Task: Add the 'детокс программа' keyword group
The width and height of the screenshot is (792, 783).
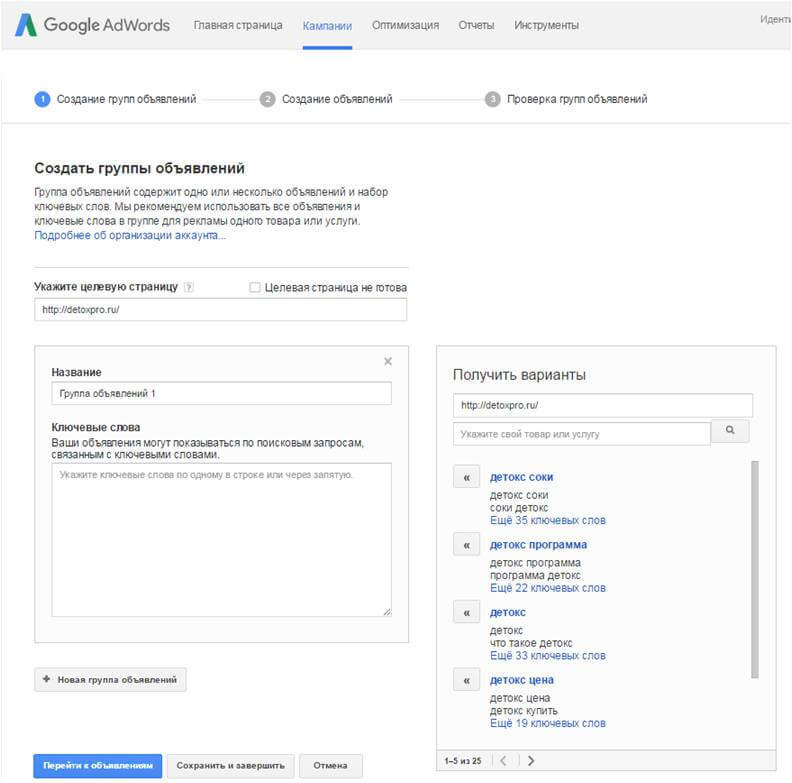Action: (466, 545)
